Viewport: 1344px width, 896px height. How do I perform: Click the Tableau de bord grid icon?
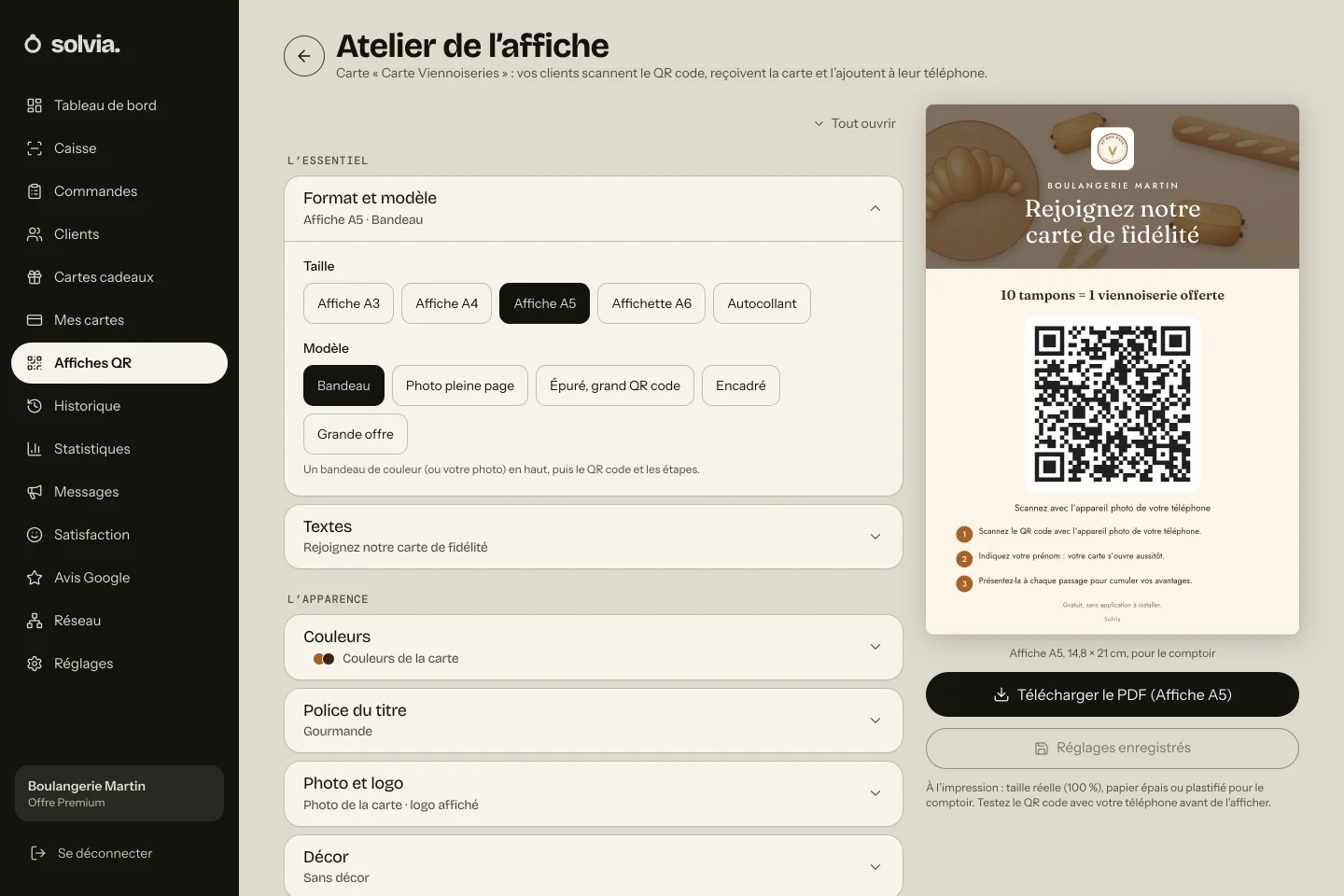click(35, 105)
